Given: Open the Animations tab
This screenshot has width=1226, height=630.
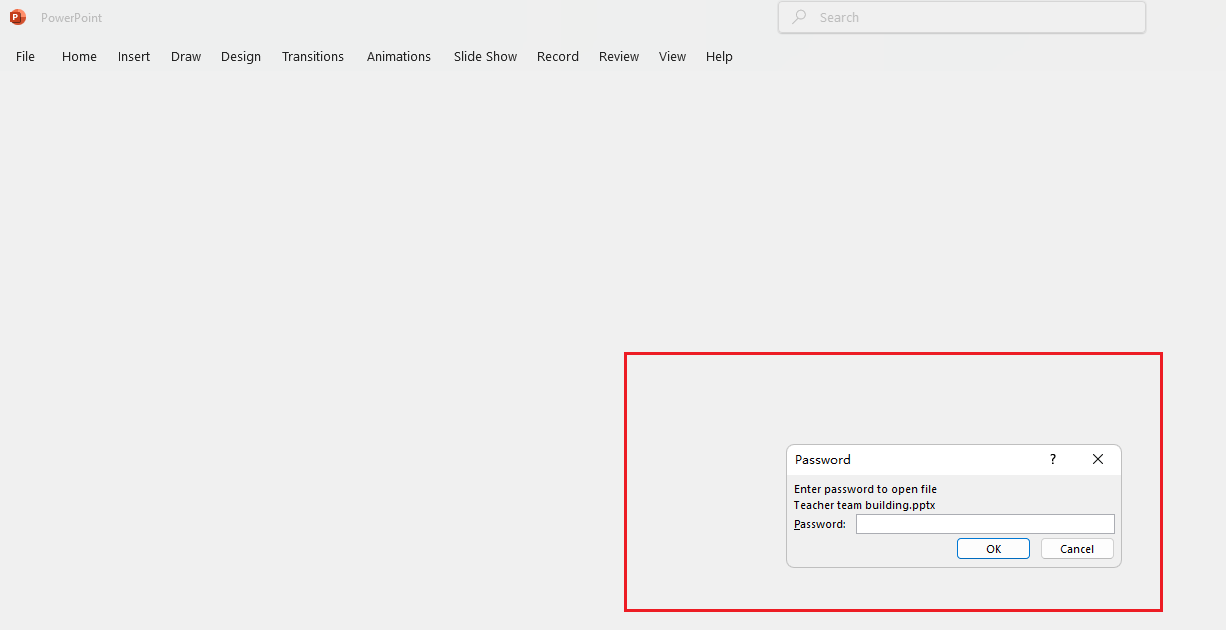Looking at the screenshot, I should [x=399, y=57].
